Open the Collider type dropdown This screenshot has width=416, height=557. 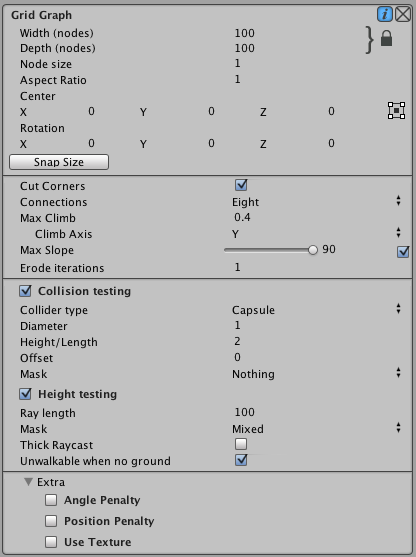click(316, 310)
